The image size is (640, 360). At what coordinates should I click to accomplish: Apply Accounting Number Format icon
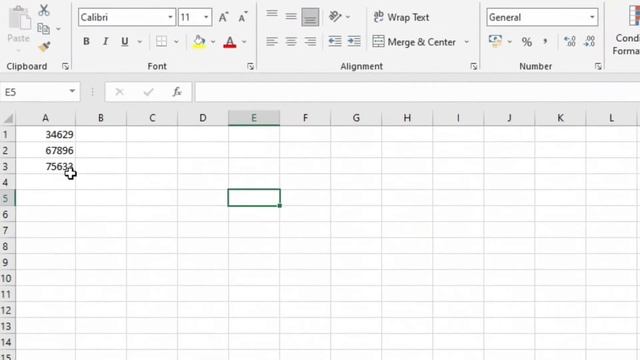tap(495, 41)
